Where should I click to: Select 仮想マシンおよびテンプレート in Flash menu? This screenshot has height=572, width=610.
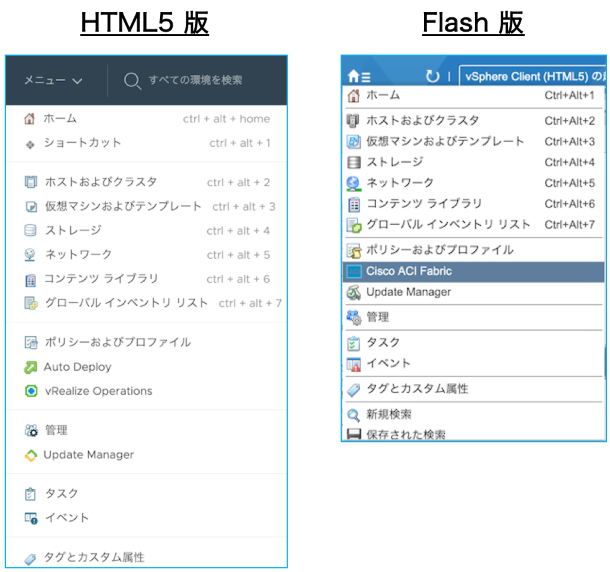click(x=473, y=141)
